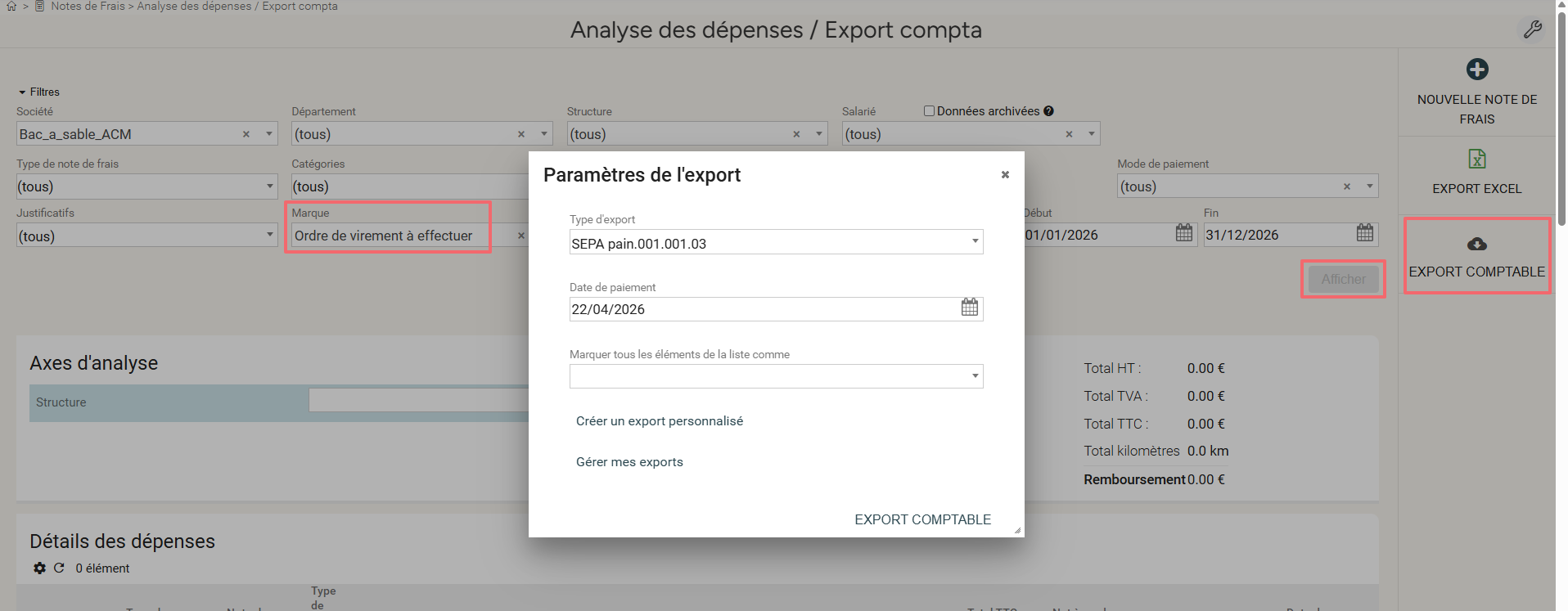1568x611 pixels.
Task: Open the Type d'export dropdown
Action: 975,241
